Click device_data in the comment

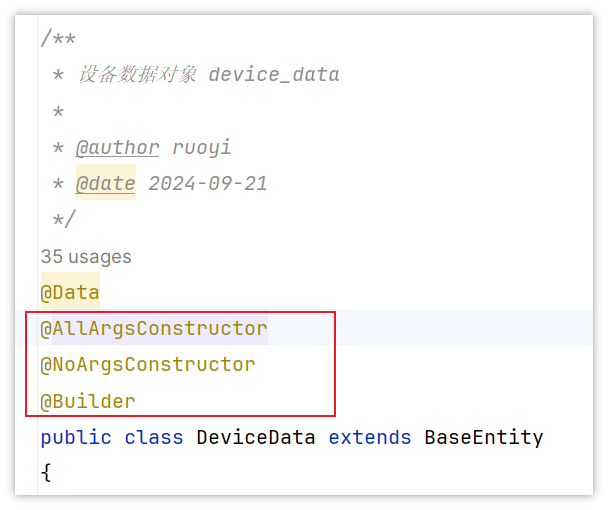274,74
